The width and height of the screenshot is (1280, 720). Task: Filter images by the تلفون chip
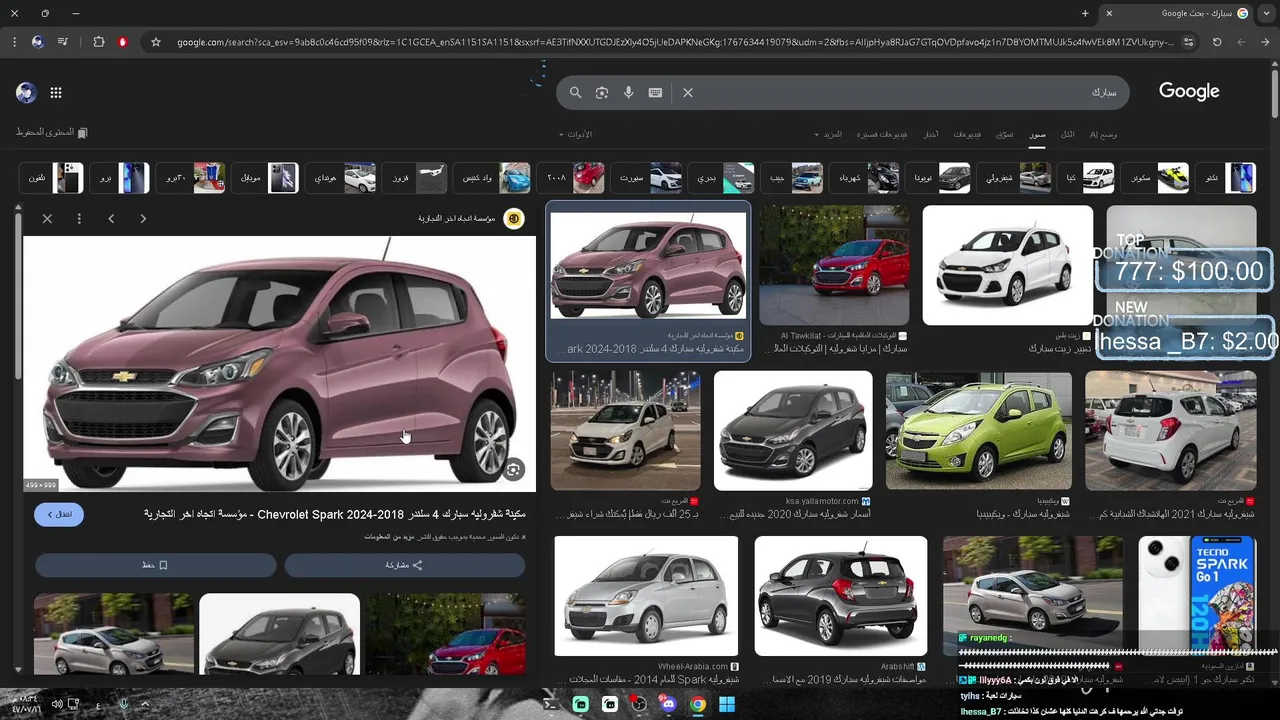click(52, 178)
